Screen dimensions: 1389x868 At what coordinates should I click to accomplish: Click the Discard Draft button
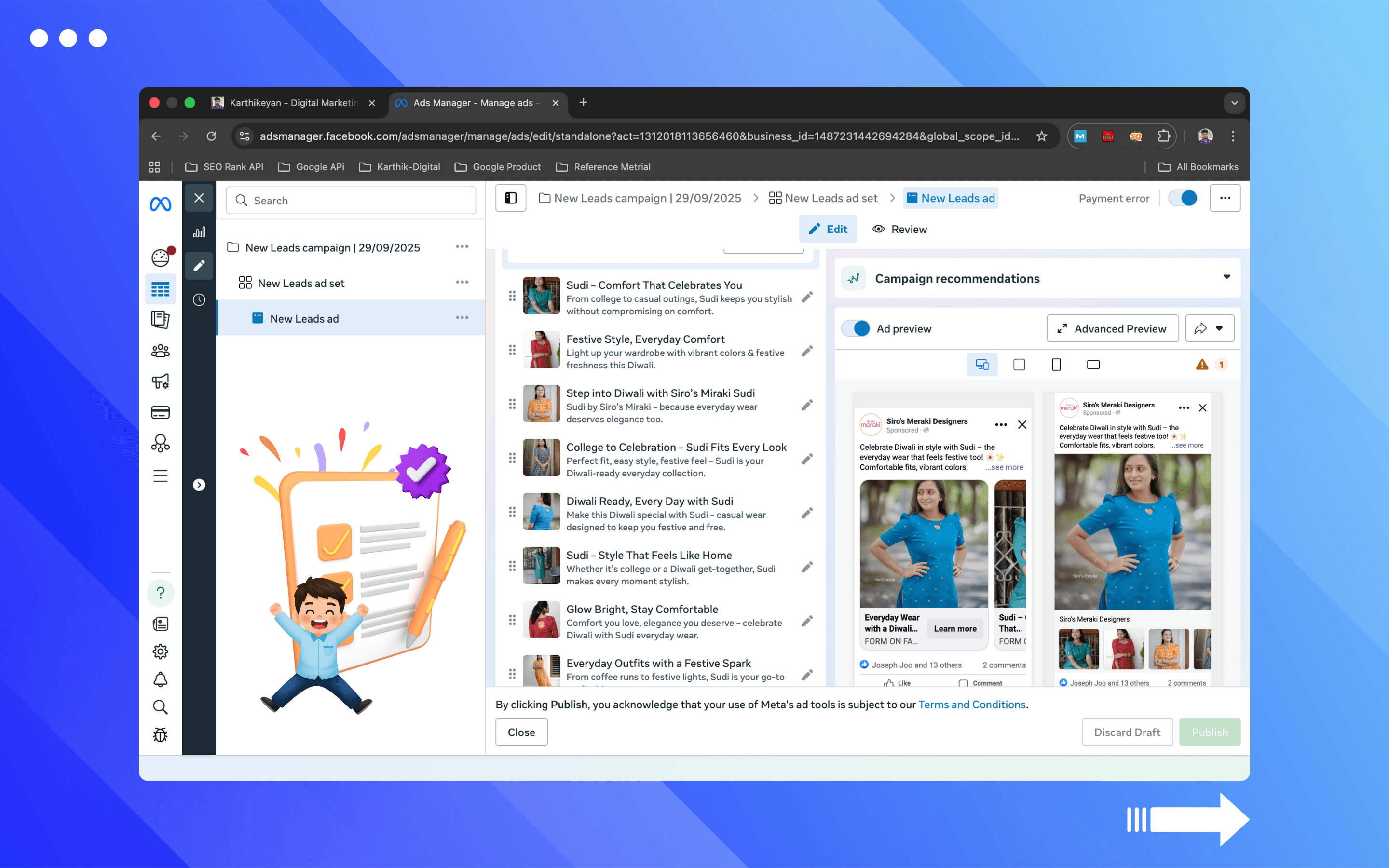click(1127, 732)
